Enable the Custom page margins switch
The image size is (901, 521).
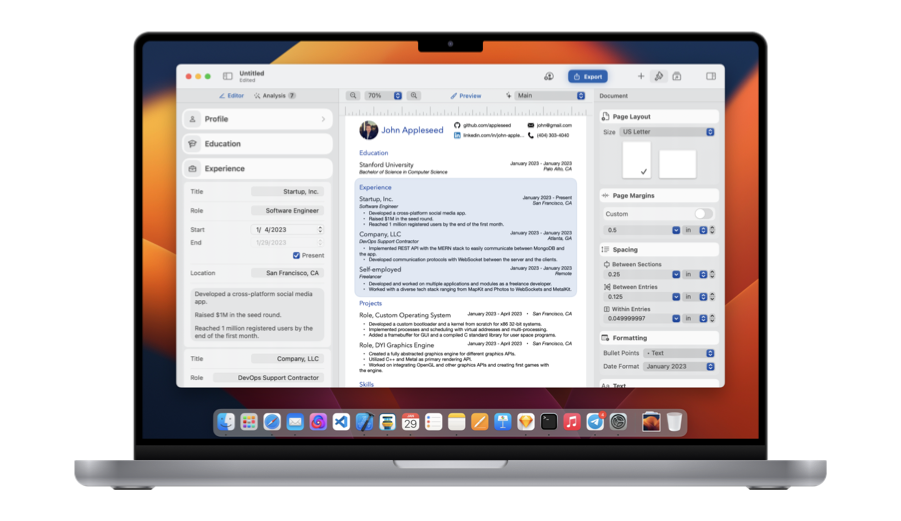click(704, 214)
